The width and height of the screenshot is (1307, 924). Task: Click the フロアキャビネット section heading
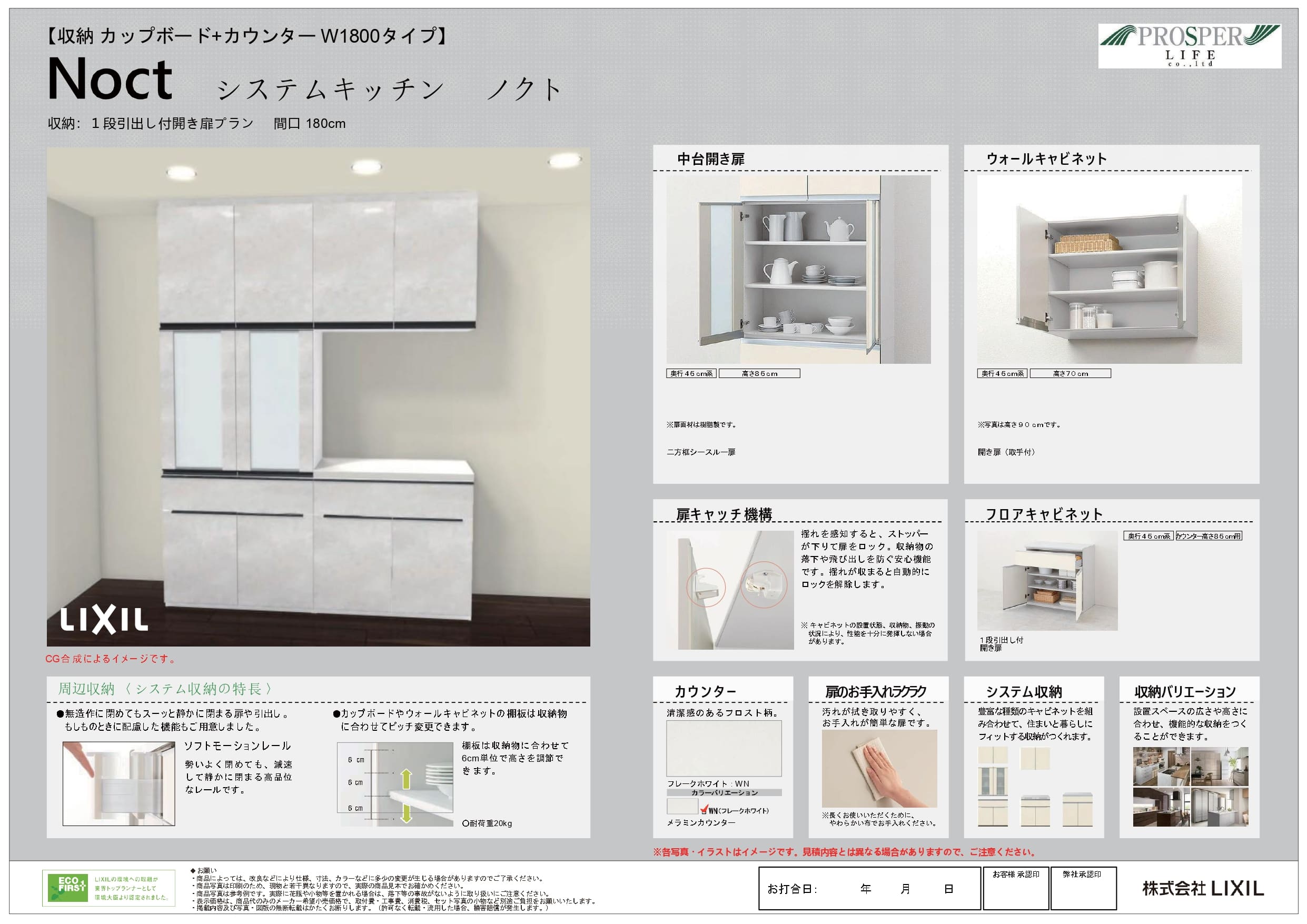tap(1044, 514)
